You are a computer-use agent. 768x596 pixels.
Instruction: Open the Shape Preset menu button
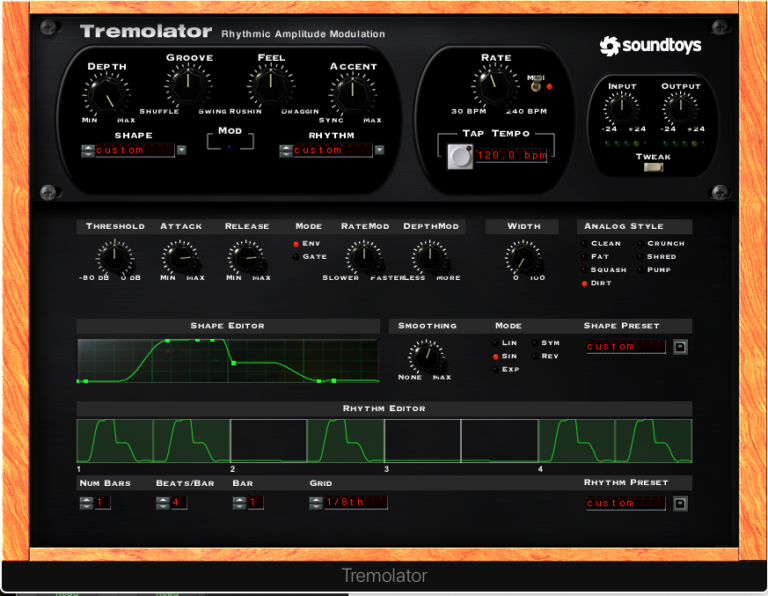(680, 347)
